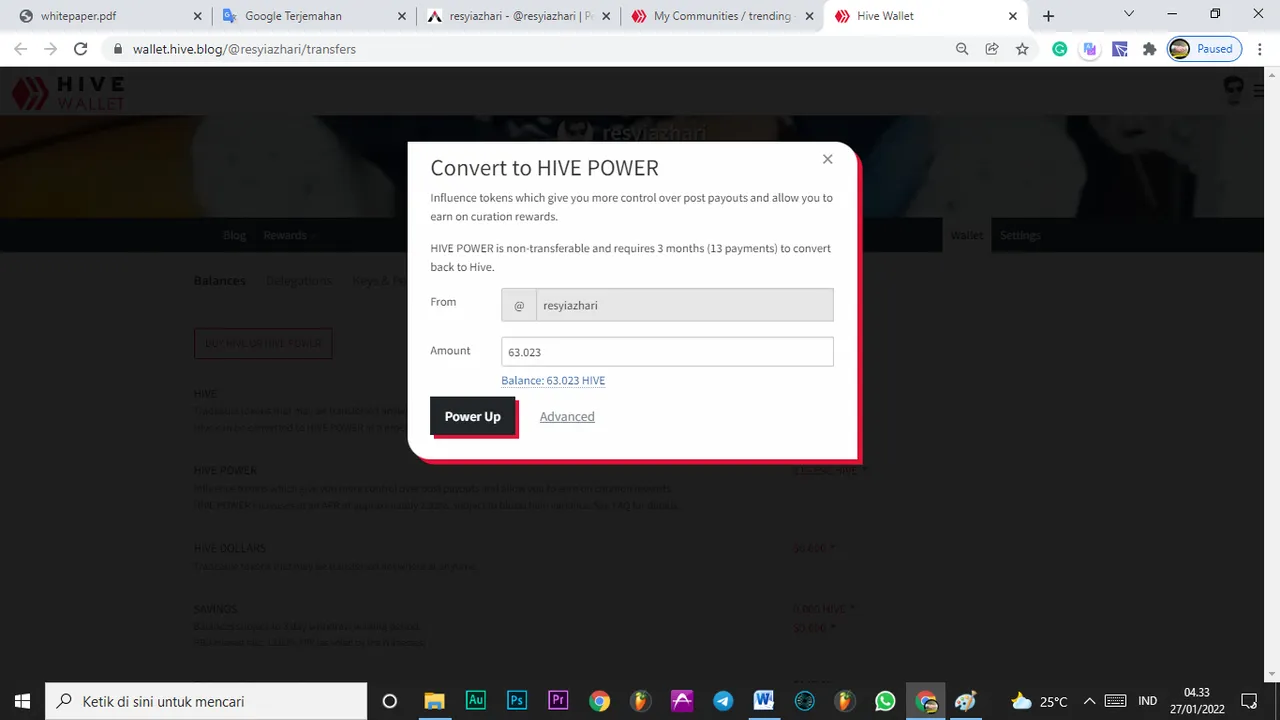Screen dimensions: 1280x720
Task: Open the Settings tab behind the dialog
Action: [x=1020, y=235]
